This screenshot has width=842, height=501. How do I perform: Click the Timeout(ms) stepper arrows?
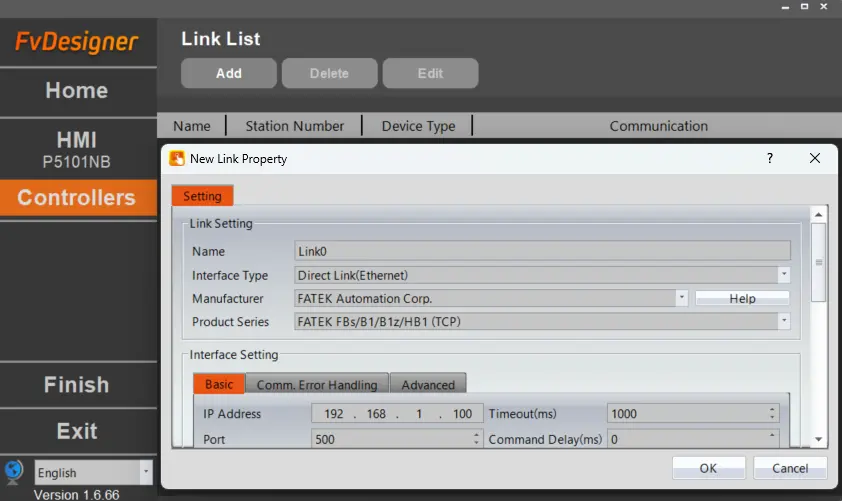(772, 414)
